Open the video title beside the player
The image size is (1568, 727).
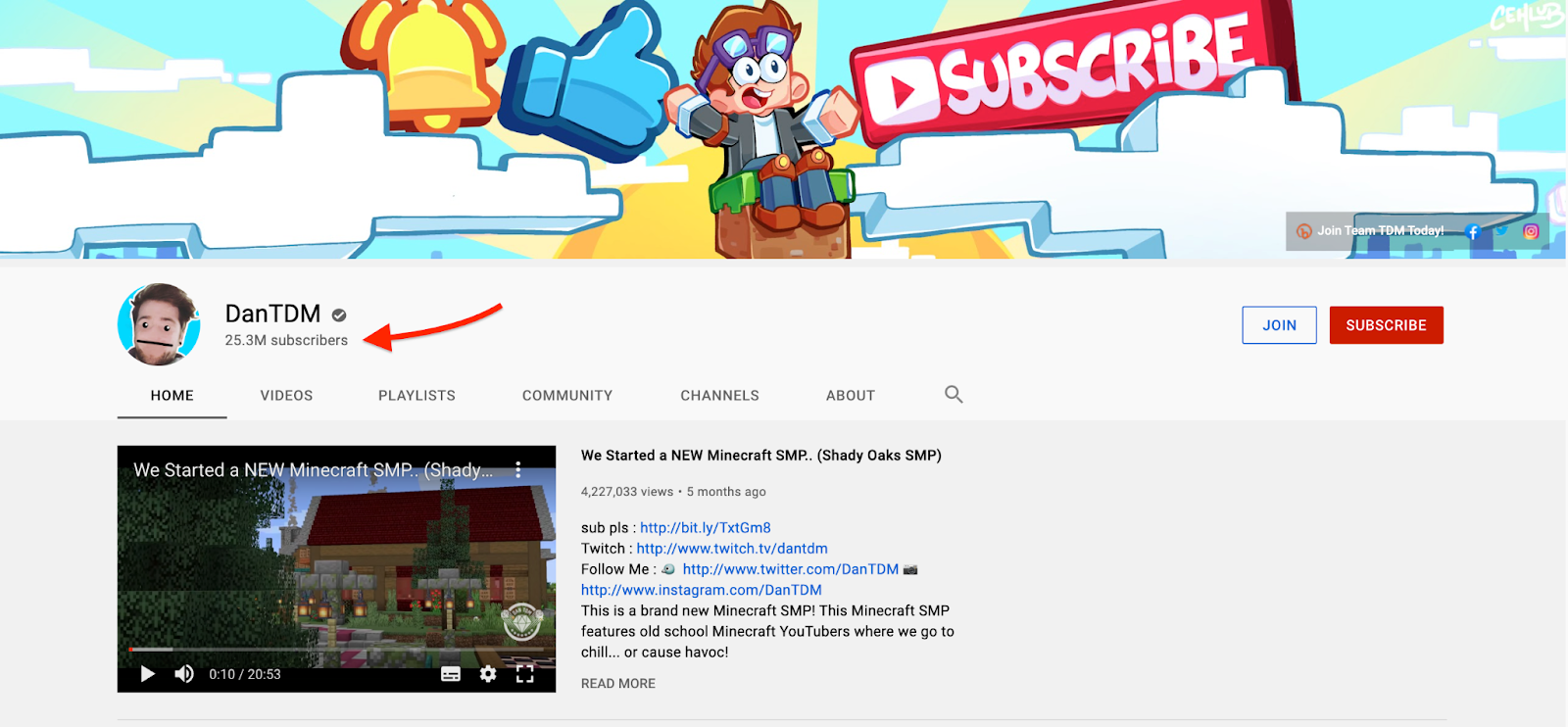761,455
